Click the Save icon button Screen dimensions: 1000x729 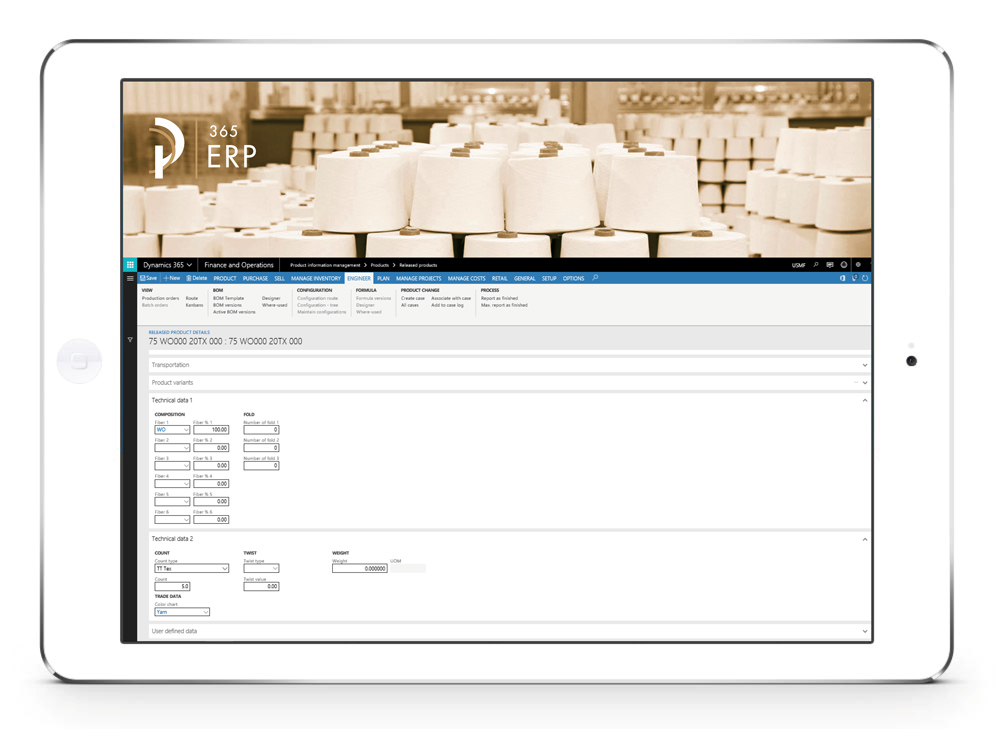149,278
